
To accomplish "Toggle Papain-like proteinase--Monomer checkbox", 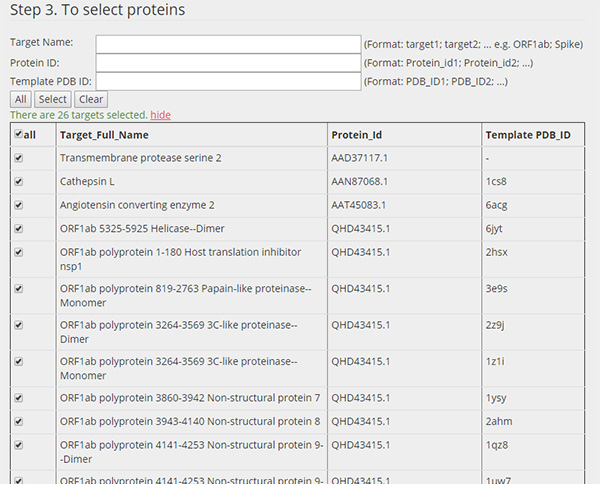I will [x=18, y=289].
